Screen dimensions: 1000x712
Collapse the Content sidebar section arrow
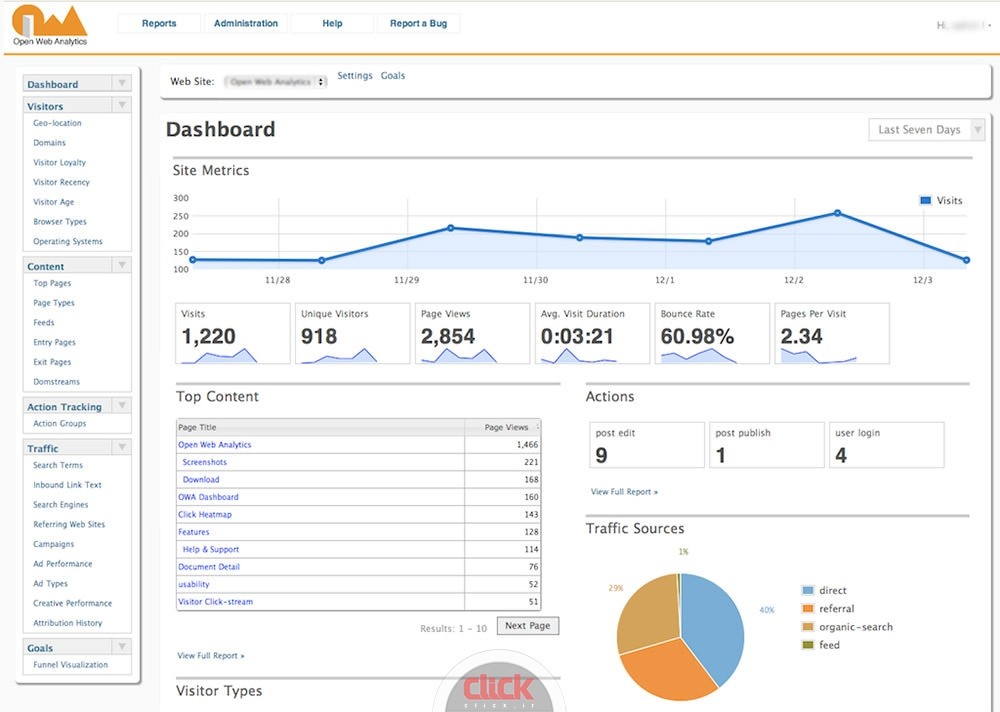coord(122,265)
